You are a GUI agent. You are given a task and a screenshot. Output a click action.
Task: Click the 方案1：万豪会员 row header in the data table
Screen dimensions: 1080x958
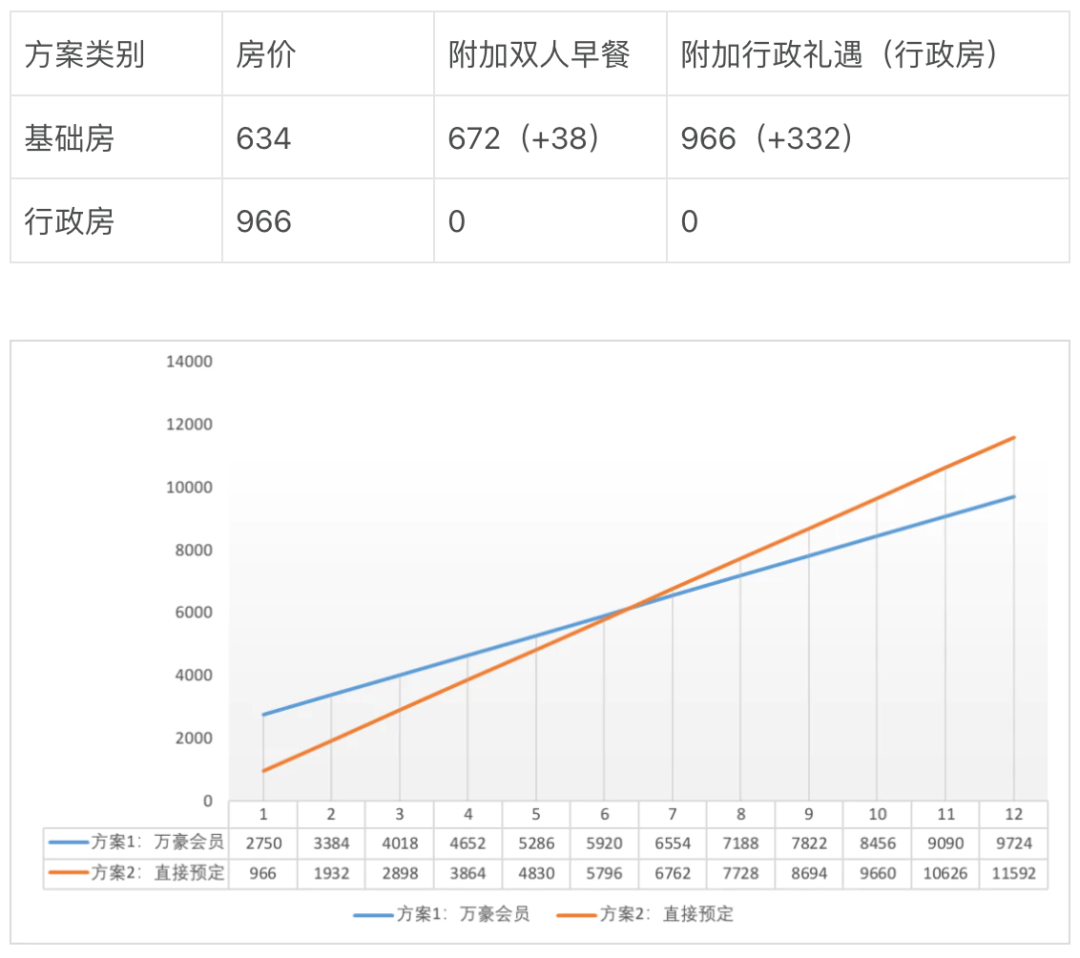pos(136,842)
